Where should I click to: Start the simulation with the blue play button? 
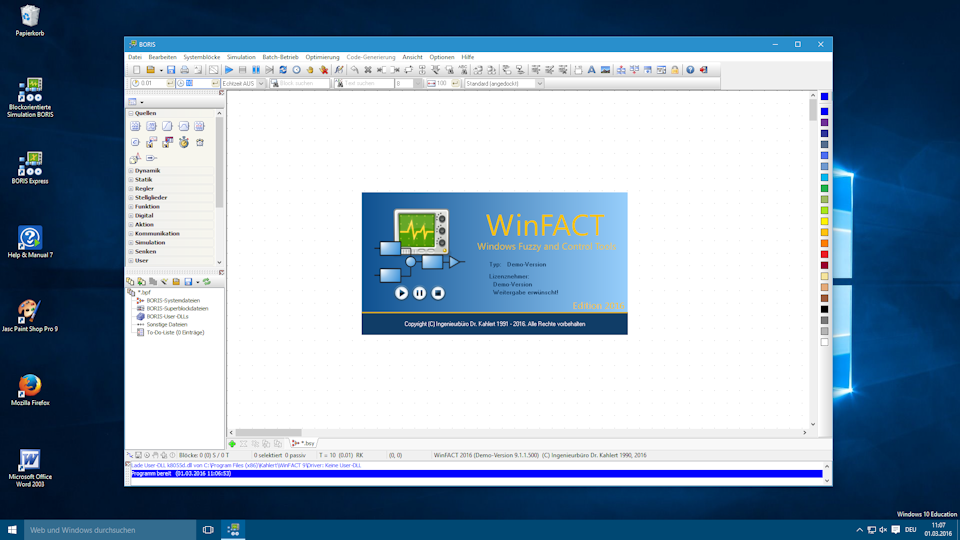(229, 70)
